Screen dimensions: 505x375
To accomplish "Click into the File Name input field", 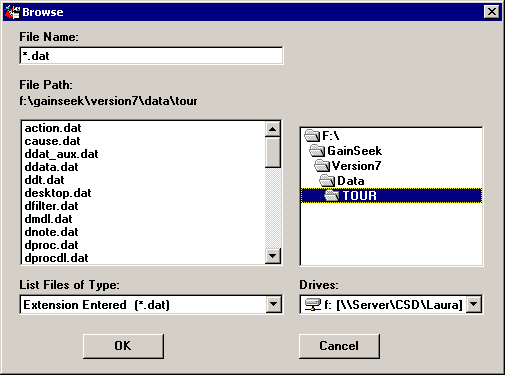I will point(151,56).
